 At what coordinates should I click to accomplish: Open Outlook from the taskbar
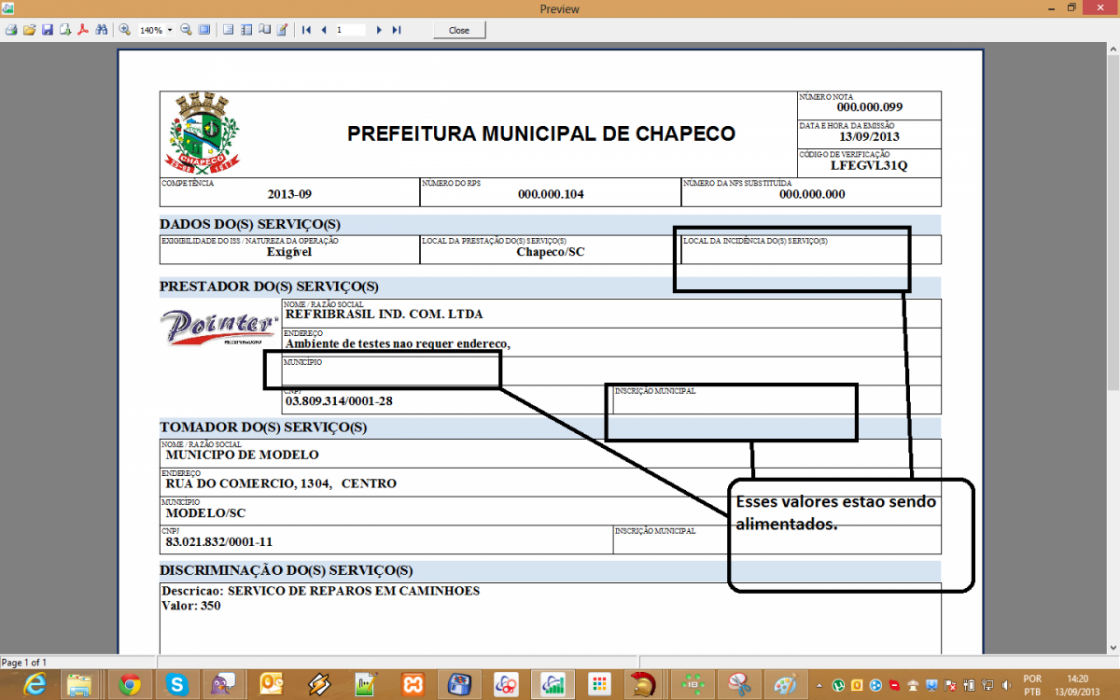[x=271, y=684]
